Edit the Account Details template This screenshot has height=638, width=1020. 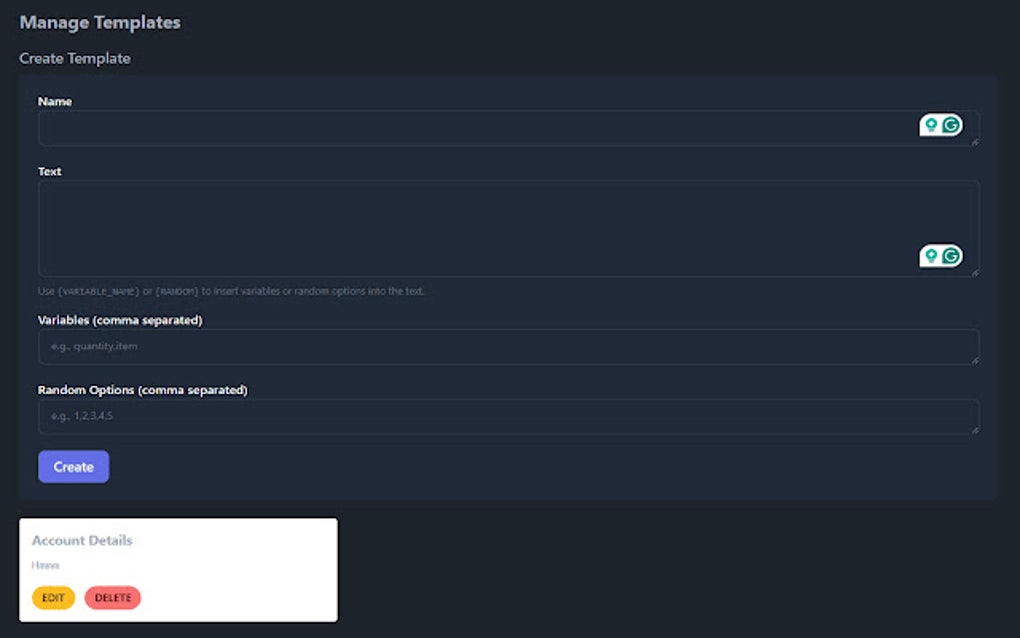tap(53, 598)
